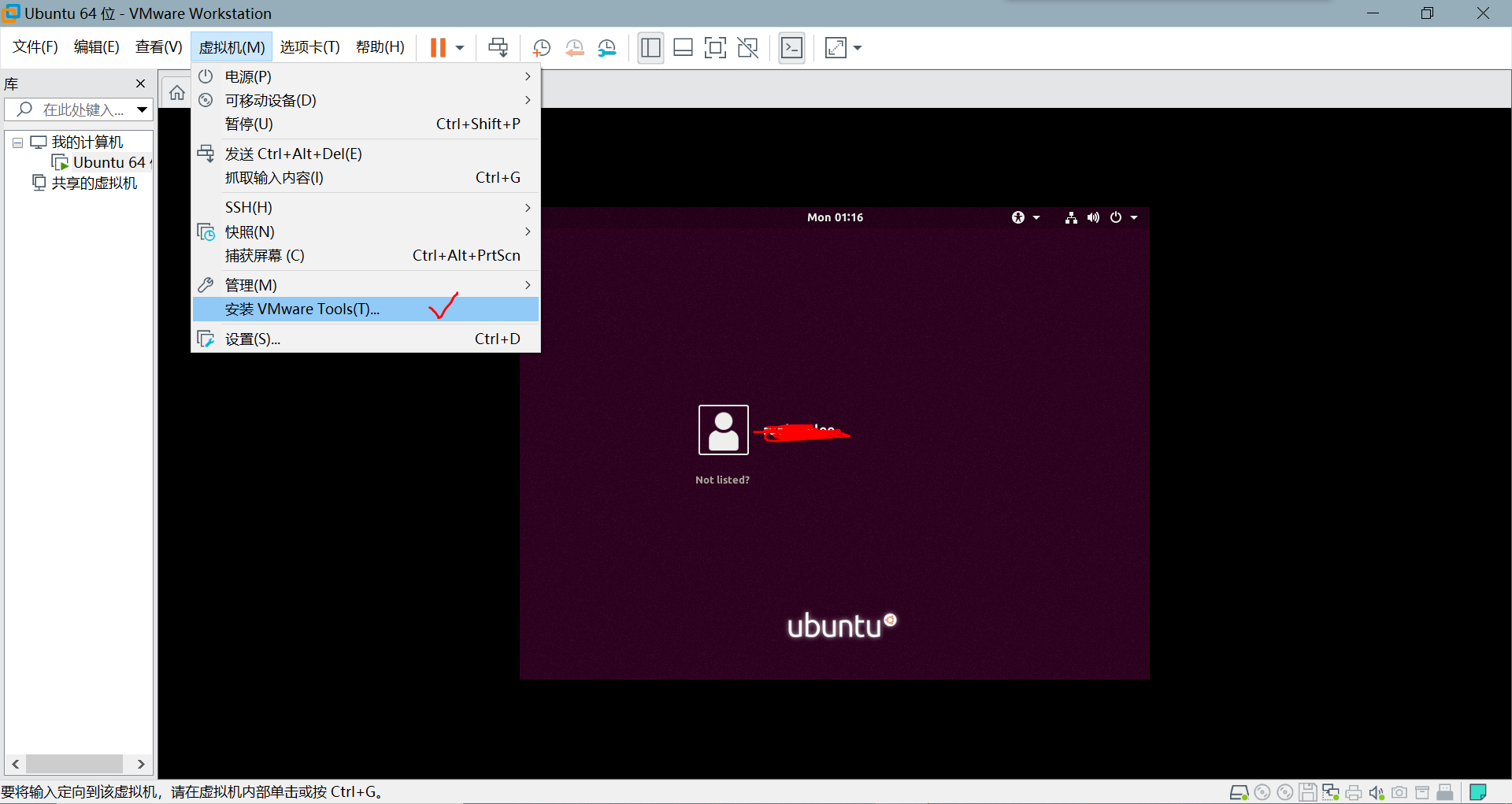The image size is (1512, 804).
Task: Expand the SSH(H) submenu
Action: [365, 207]
